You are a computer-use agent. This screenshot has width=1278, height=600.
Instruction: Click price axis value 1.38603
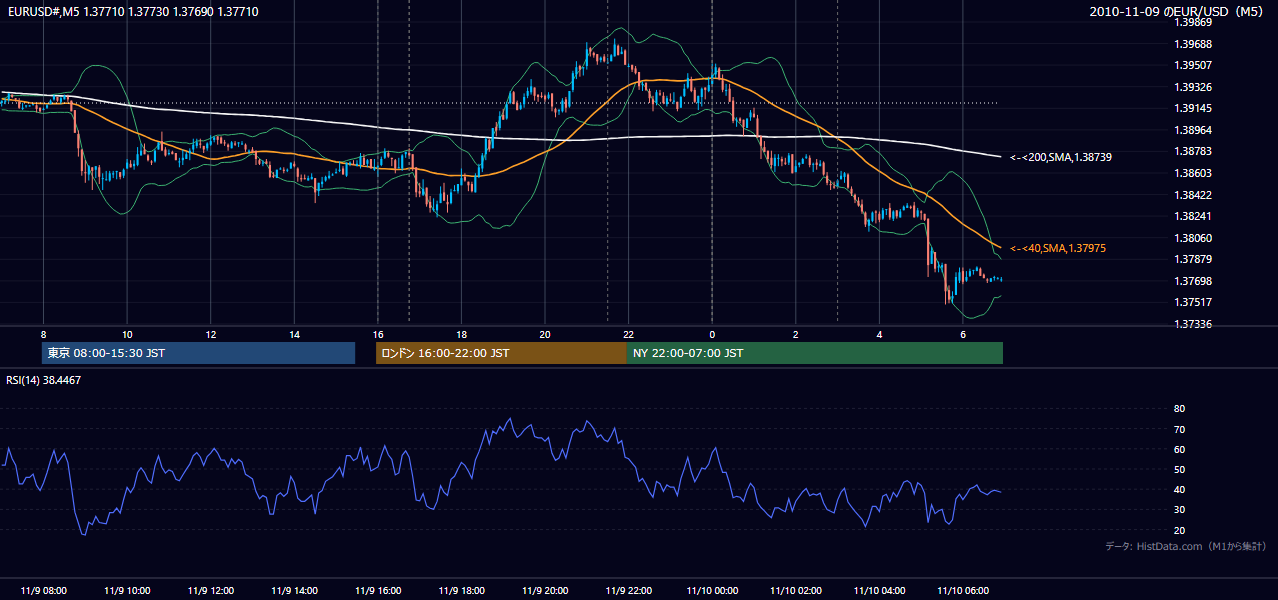coord(1192,173)
